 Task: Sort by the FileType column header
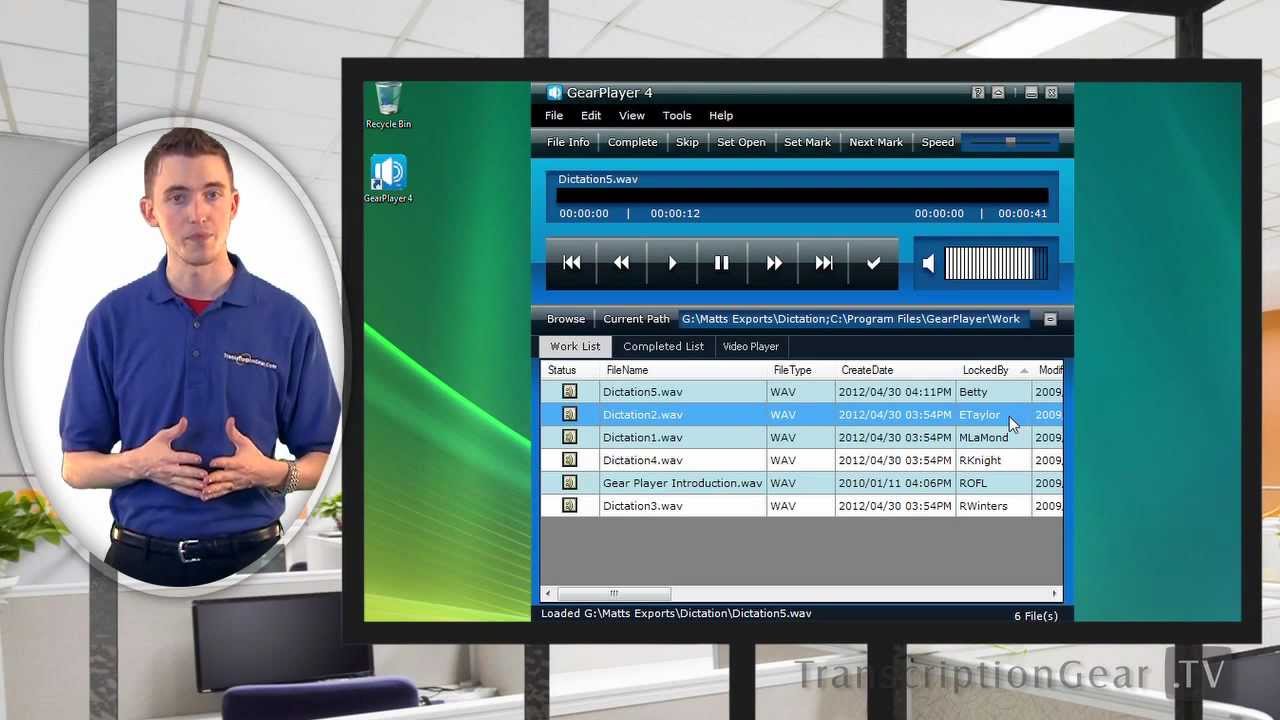(800, 370)
